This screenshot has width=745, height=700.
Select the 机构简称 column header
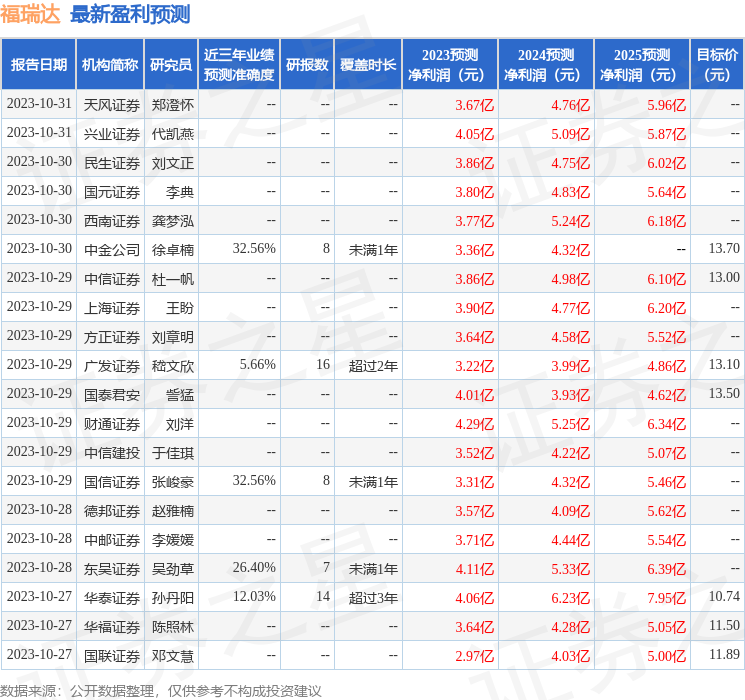click(110, 65)
